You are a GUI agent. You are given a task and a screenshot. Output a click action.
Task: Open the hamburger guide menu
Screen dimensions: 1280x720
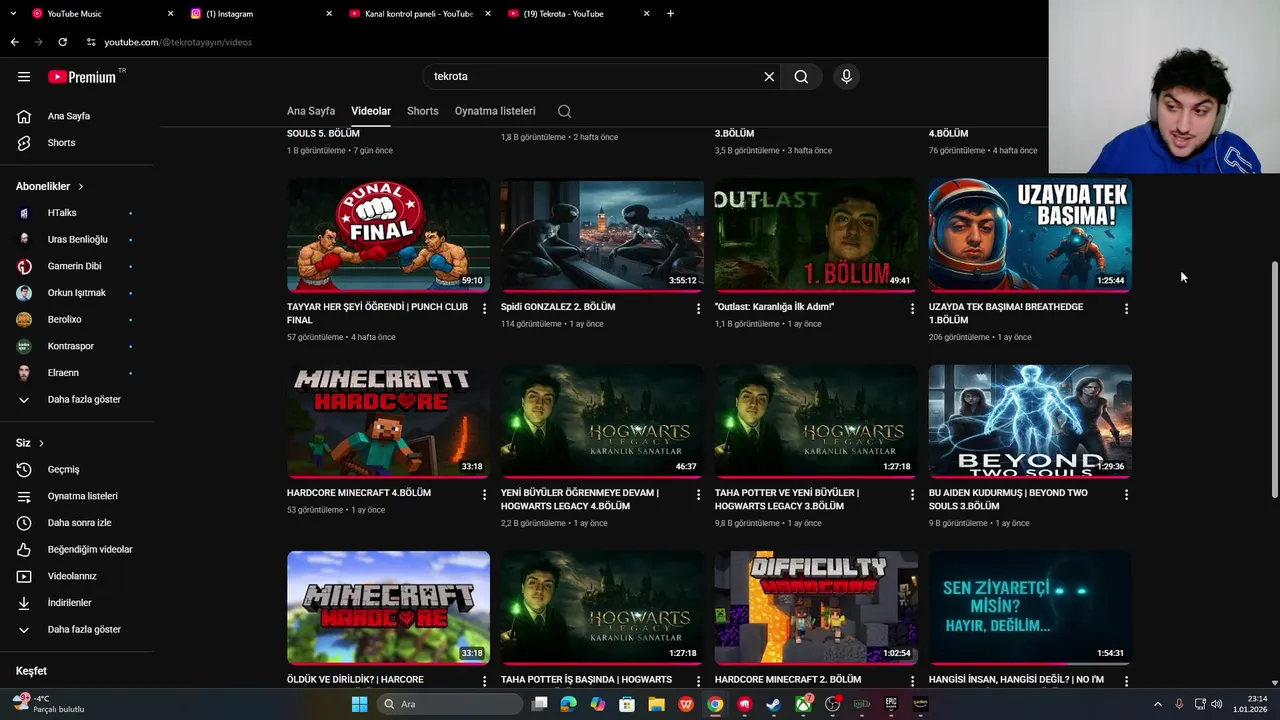tap(24, 77)
